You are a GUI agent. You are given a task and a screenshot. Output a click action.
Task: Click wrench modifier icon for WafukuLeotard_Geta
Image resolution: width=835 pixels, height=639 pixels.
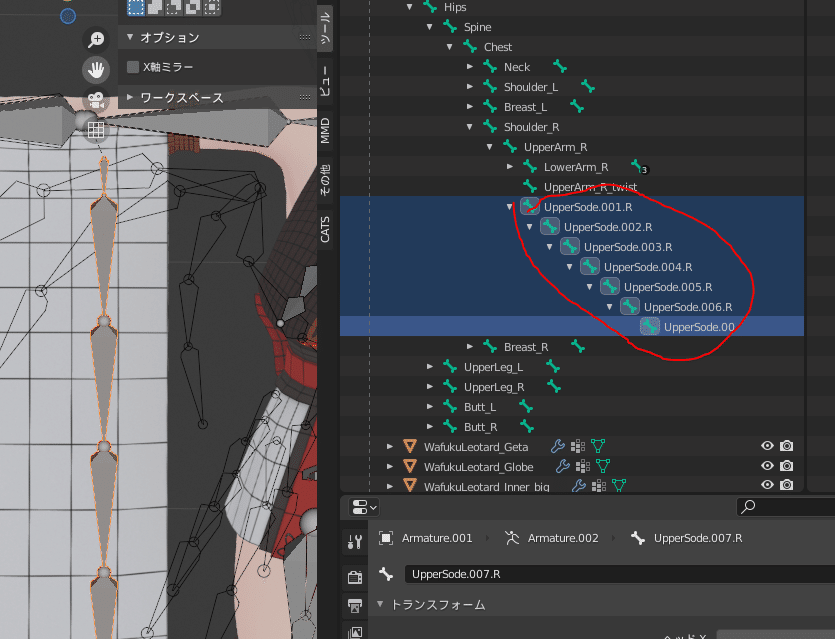click(558, 446)
